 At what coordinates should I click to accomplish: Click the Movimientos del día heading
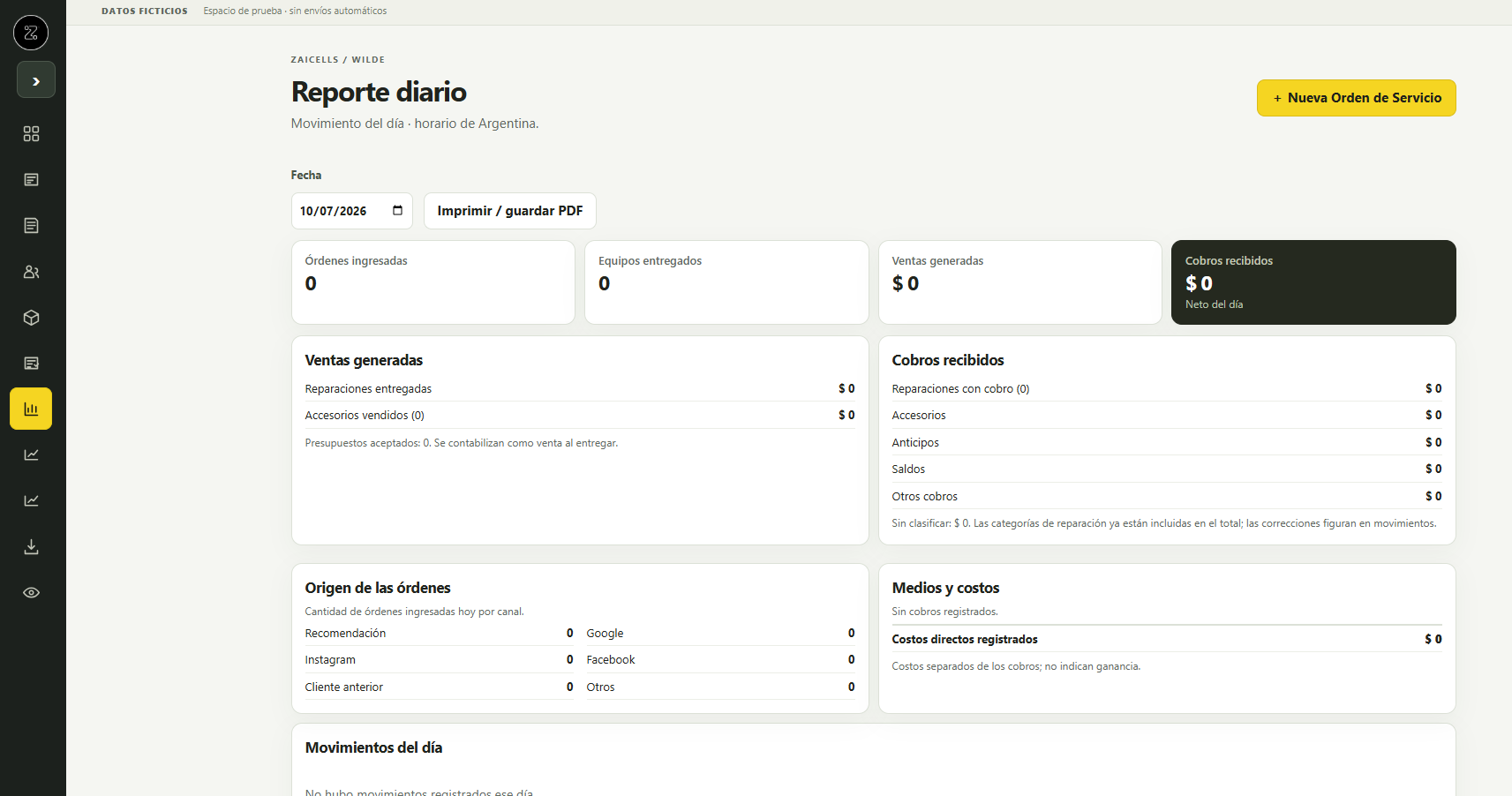click(x=373, y=747)
